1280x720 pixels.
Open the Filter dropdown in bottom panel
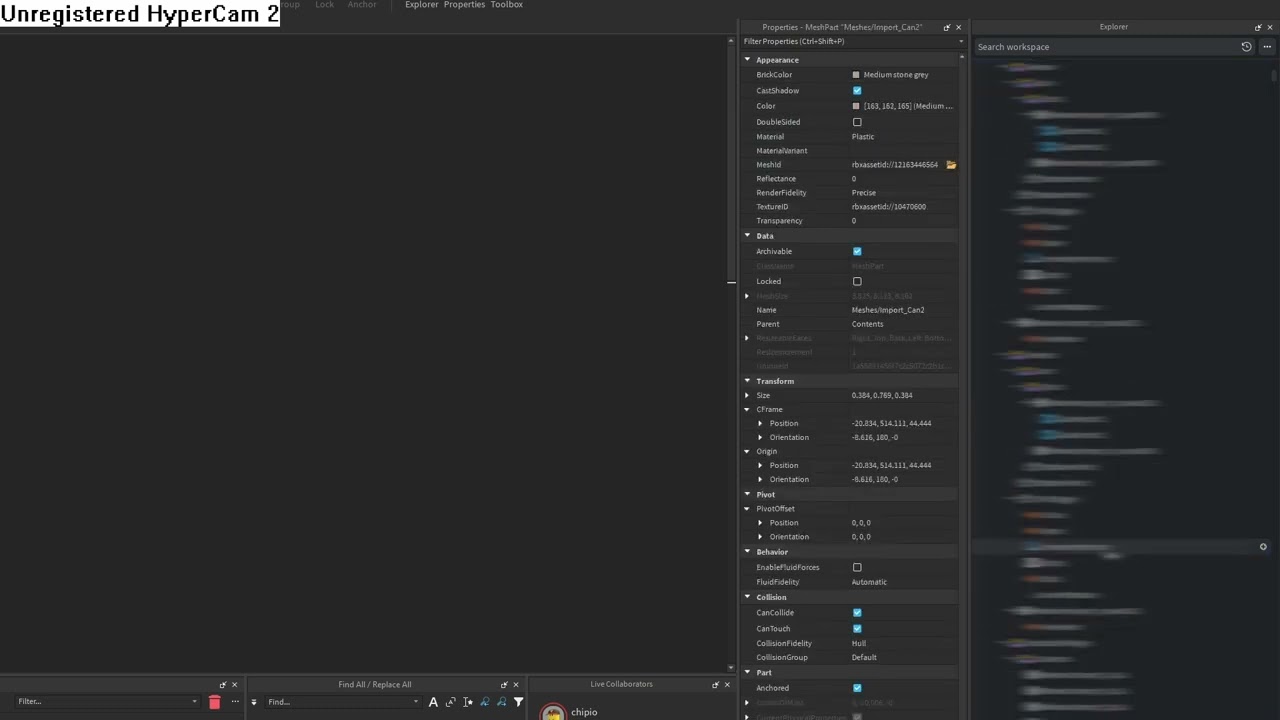[194, 701]
